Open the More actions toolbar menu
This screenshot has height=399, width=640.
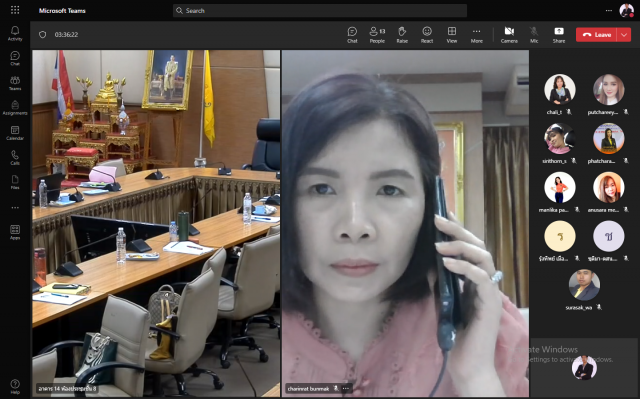coord(476,35)
